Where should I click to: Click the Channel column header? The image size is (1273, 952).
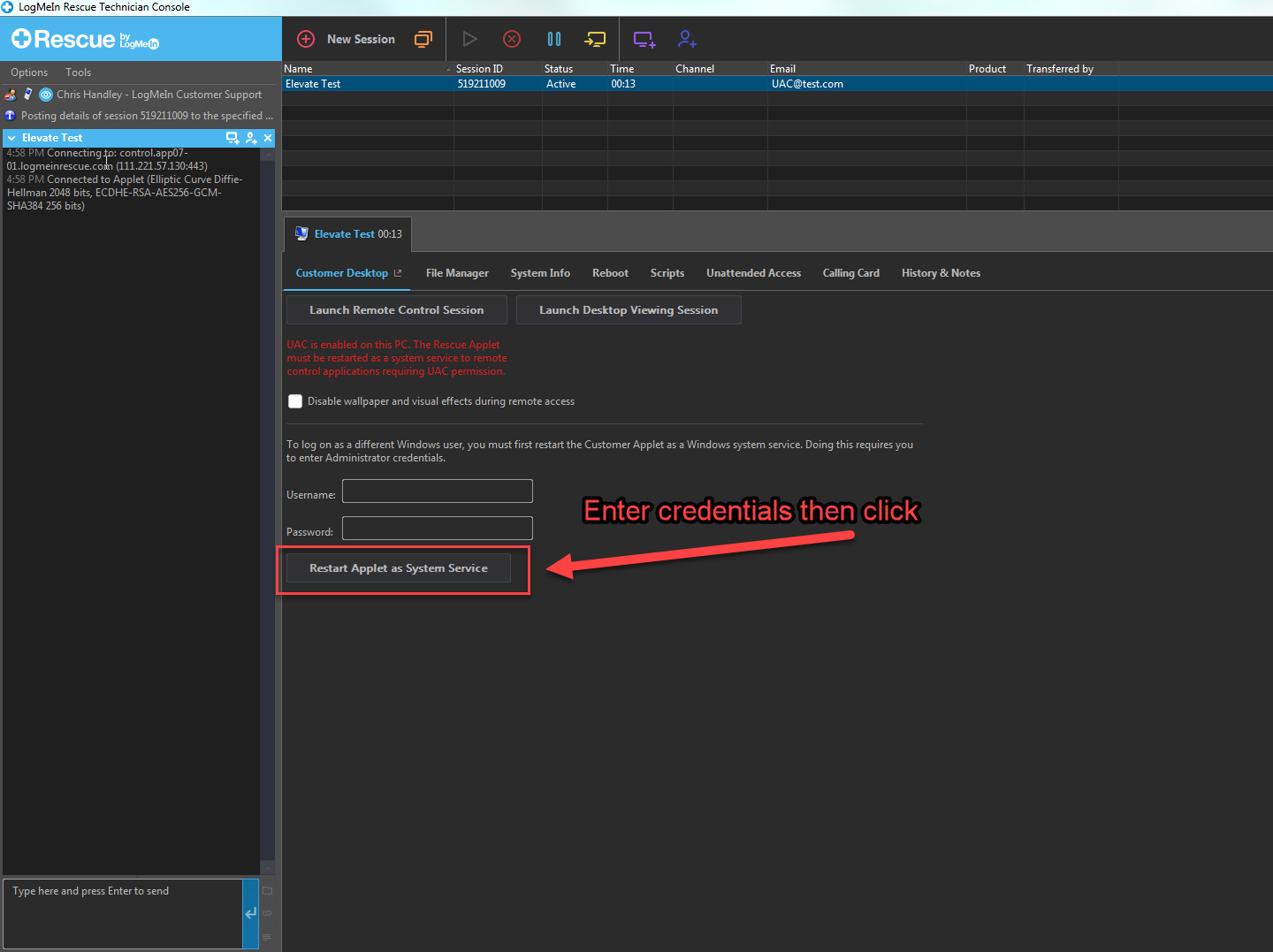[x=720, y=69]
